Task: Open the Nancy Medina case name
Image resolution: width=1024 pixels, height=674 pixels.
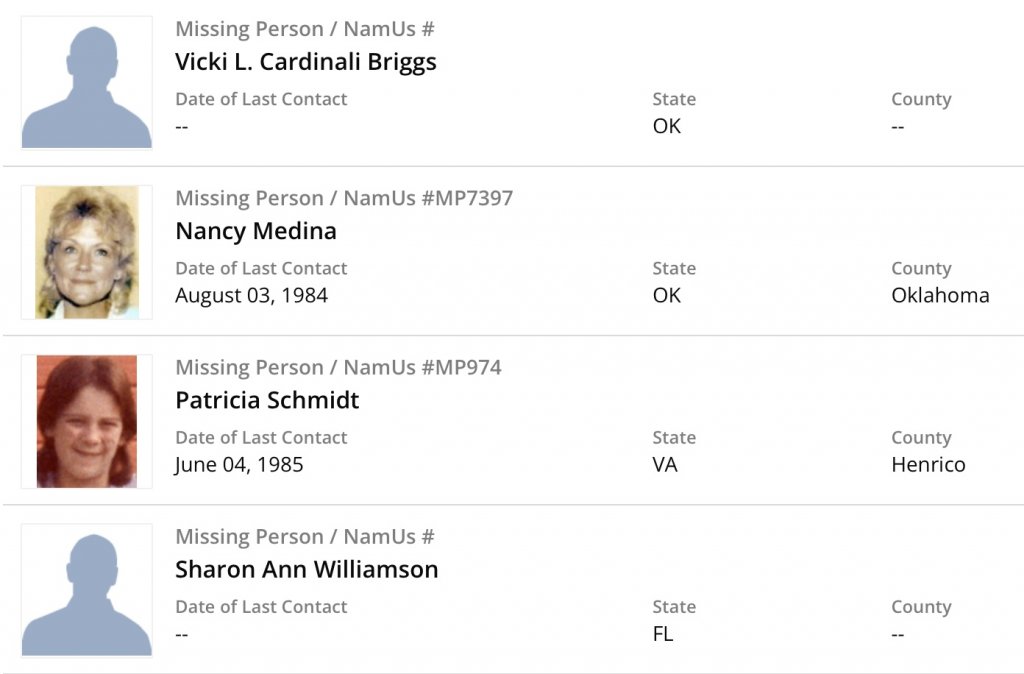Action: [256, 231]
